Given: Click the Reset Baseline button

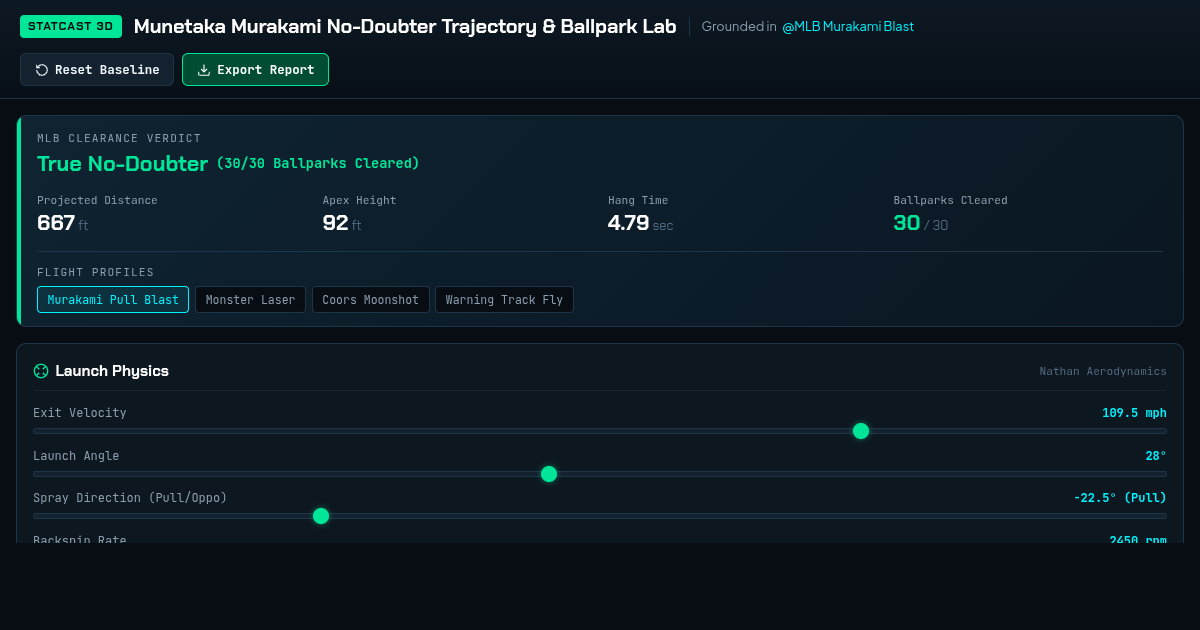Looking at the screenshot, I should pyautogui.click(x=97, y=70).
